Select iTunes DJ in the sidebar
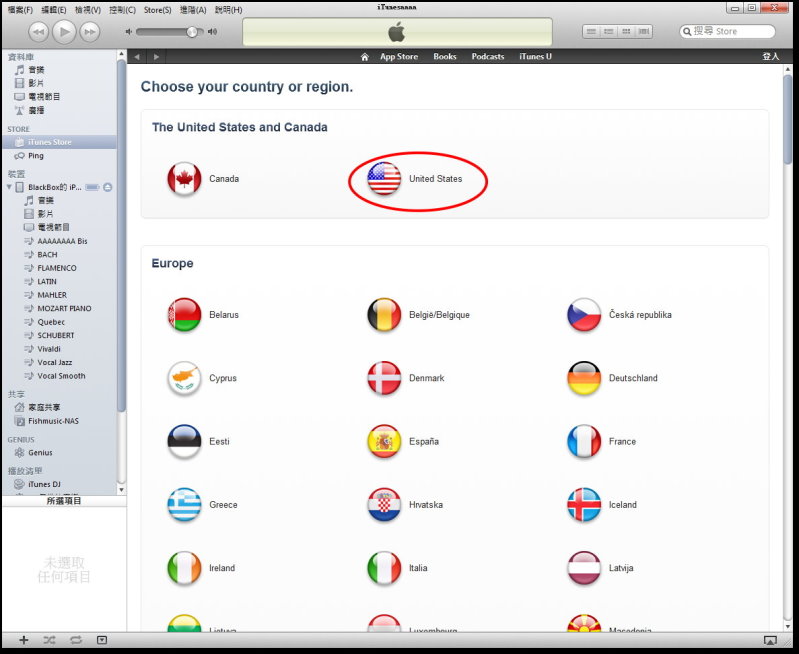The width and height of the screenshot is (799, 654). click(x=44, y=484)
